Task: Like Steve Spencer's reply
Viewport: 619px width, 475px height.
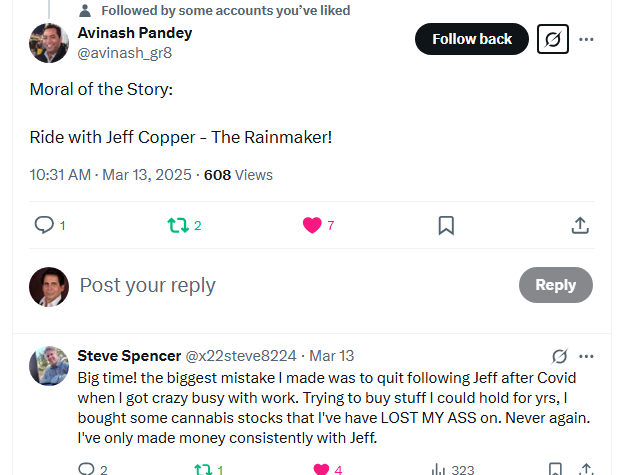Action: pyautogui.click(x=321, y=469)
